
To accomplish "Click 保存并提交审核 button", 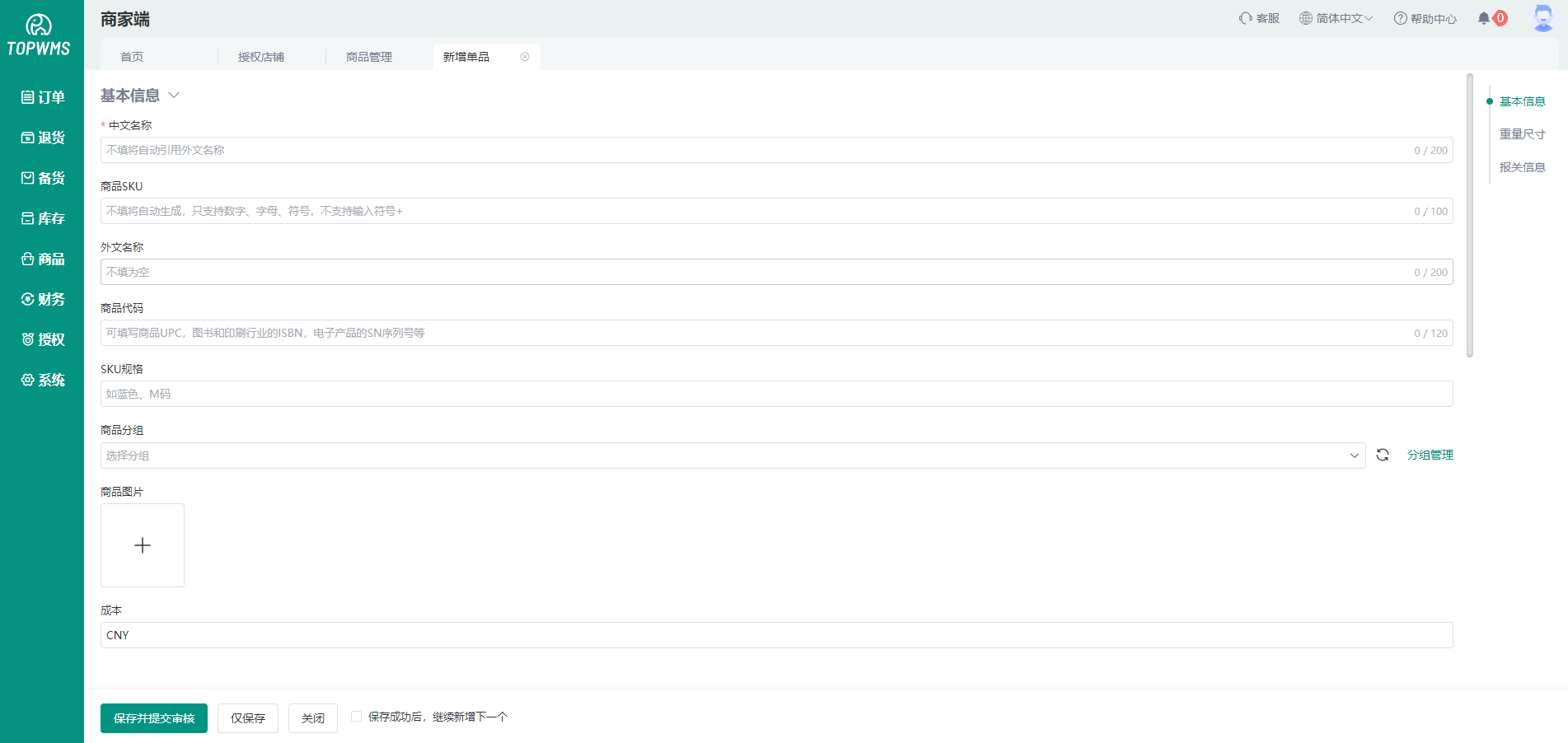I will click(154, 718).
